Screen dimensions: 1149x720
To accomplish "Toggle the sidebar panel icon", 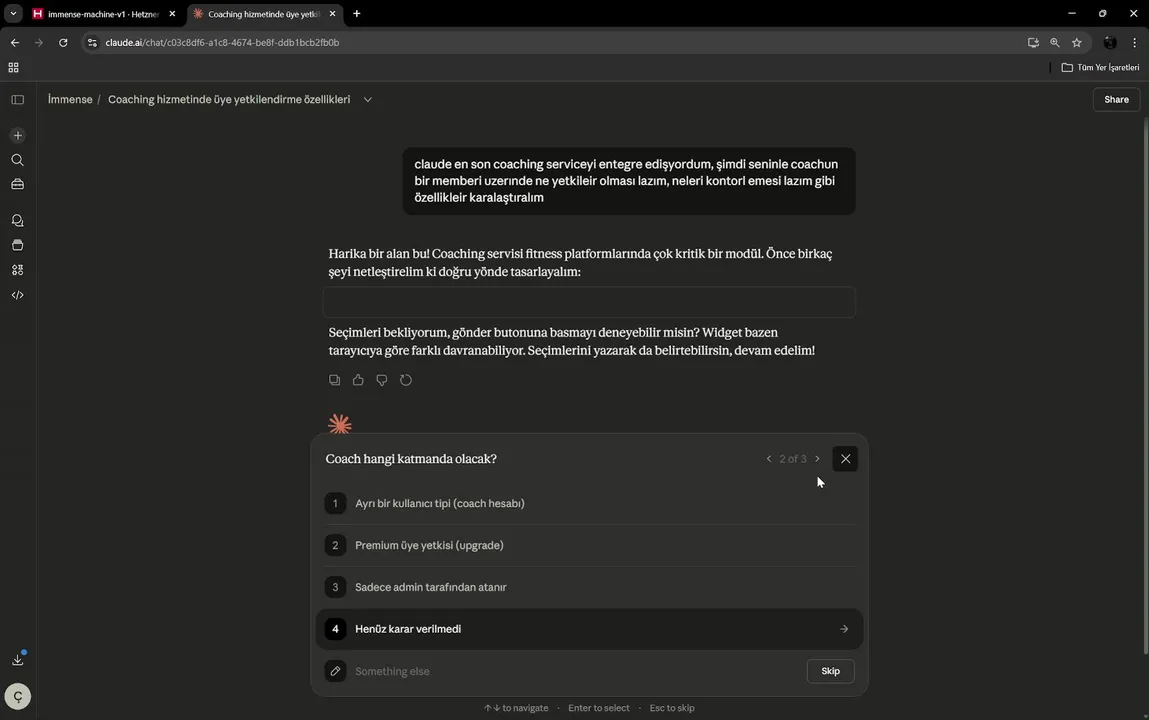I will pos(17,99).
